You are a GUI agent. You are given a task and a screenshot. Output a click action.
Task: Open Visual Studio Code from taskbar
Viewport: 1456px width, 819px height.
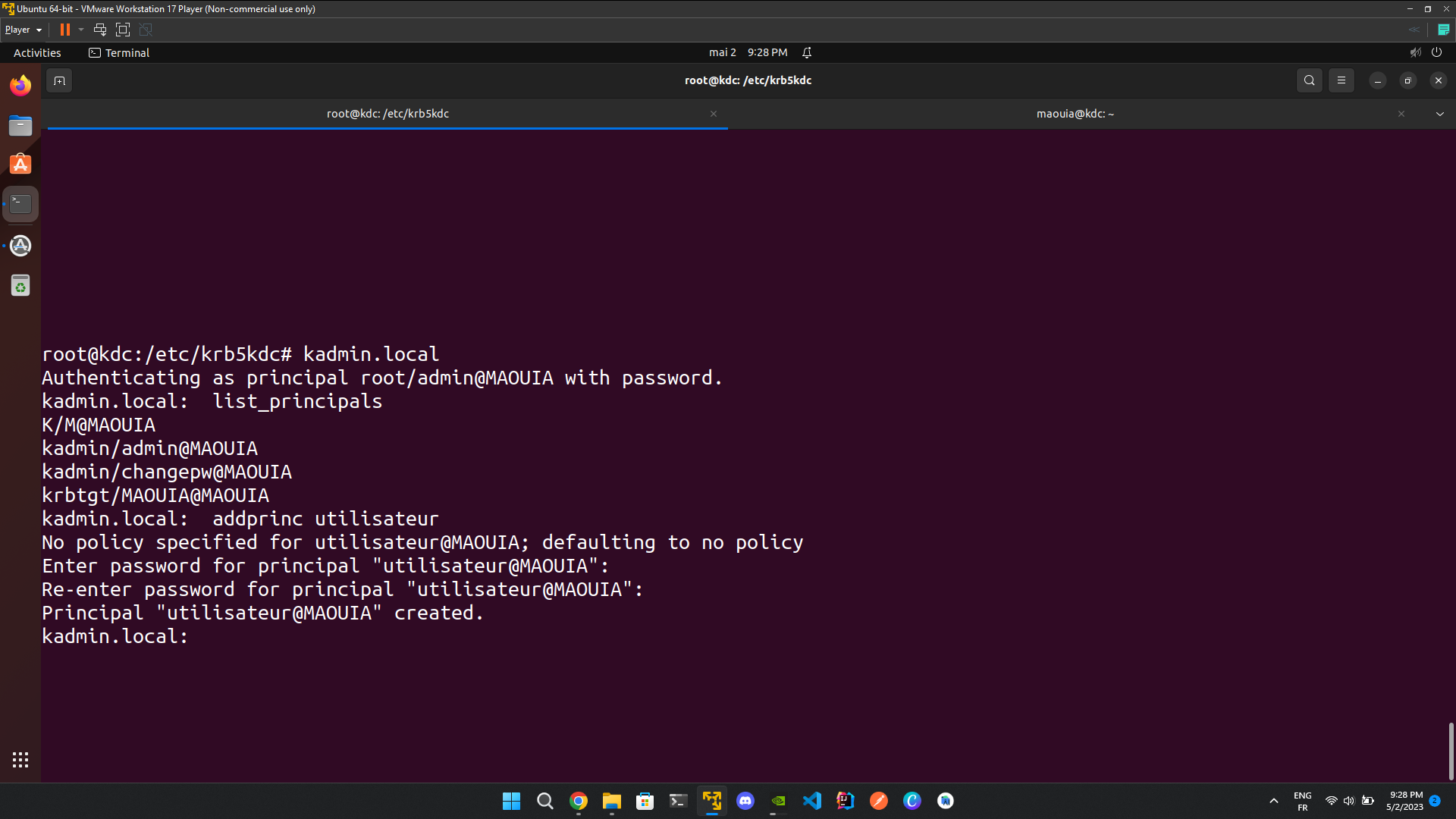click(812, 801)
